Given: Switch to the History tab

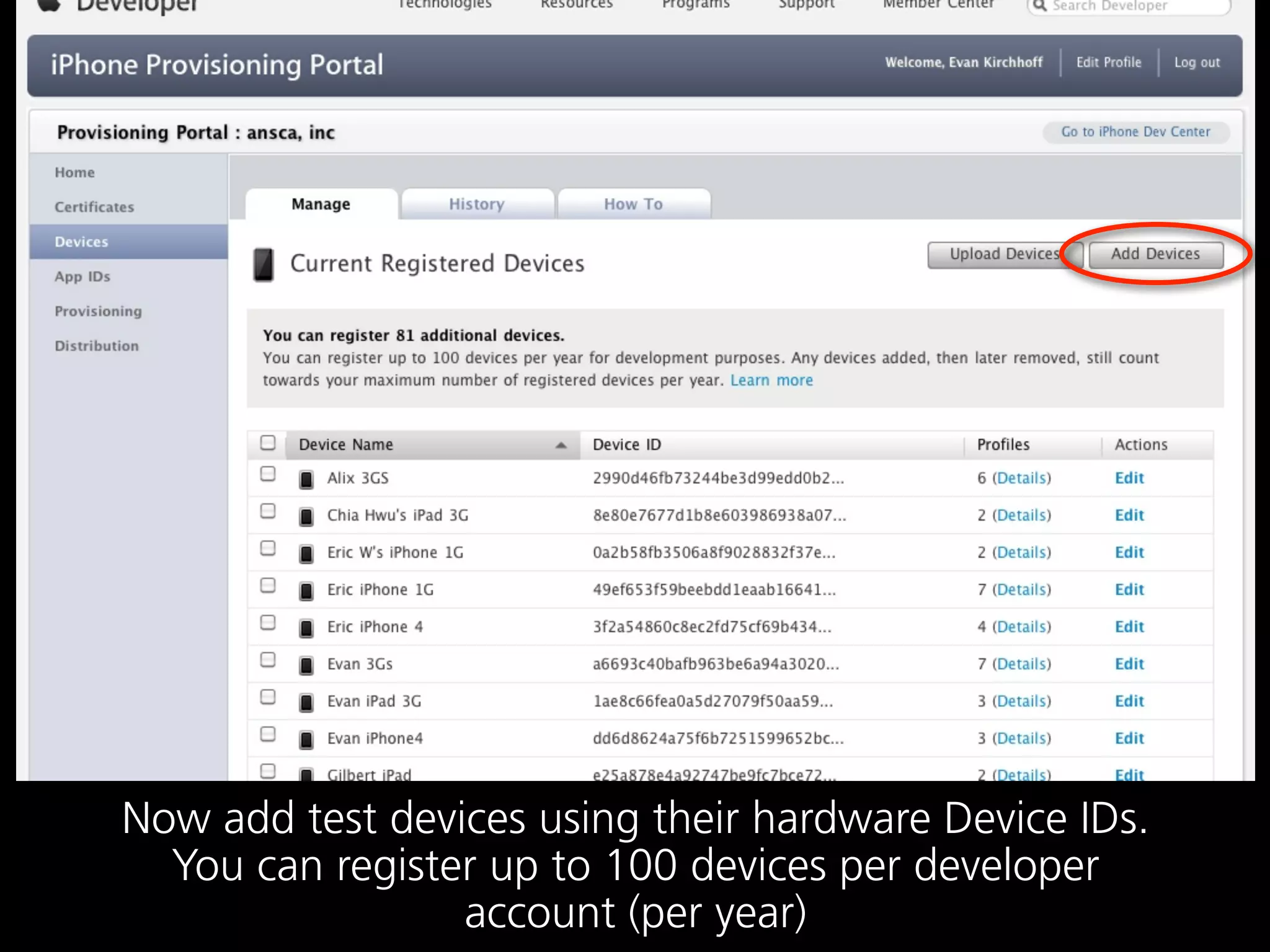Looking at the screenshot, I should pos(477,204).
